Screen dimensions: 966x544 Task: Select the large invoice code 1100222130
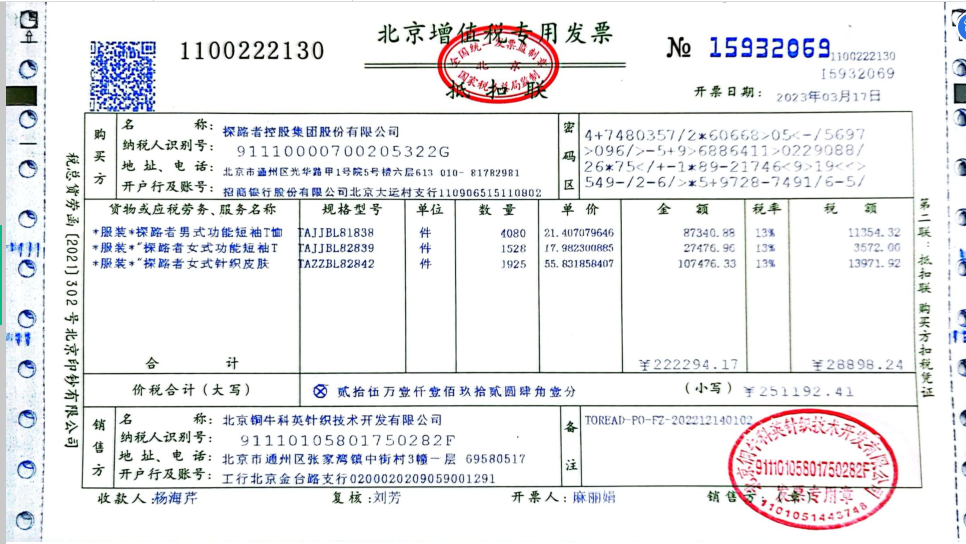point(252,51)
